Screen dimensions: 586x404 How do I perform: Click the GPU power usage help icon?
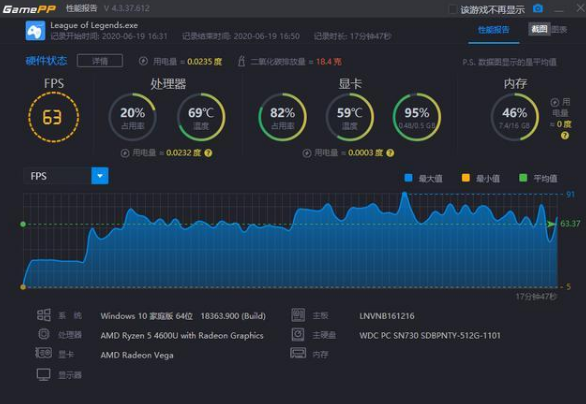[x=390, y=153]
